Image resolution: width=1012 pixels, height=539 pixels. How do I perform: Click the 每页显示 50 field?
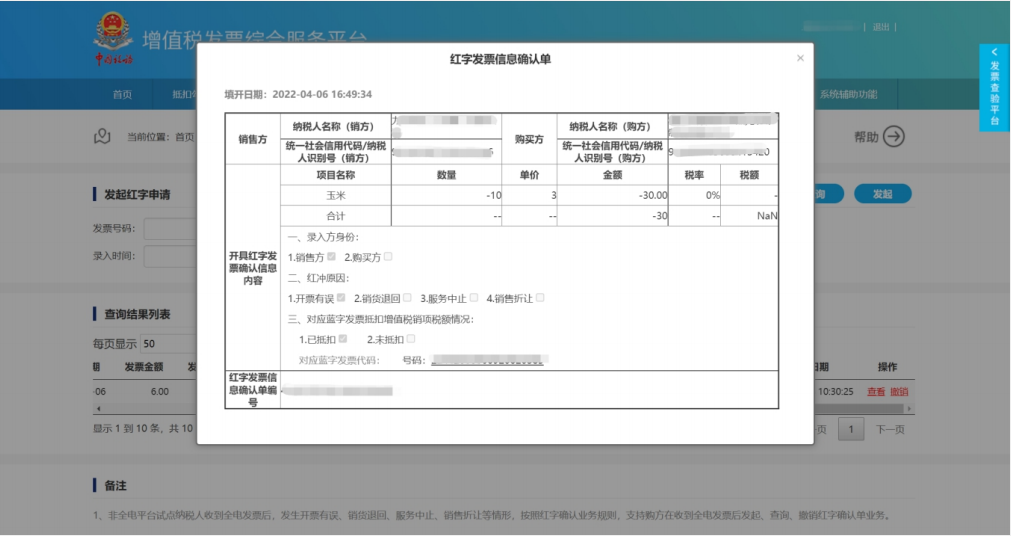tap(169, 343)
